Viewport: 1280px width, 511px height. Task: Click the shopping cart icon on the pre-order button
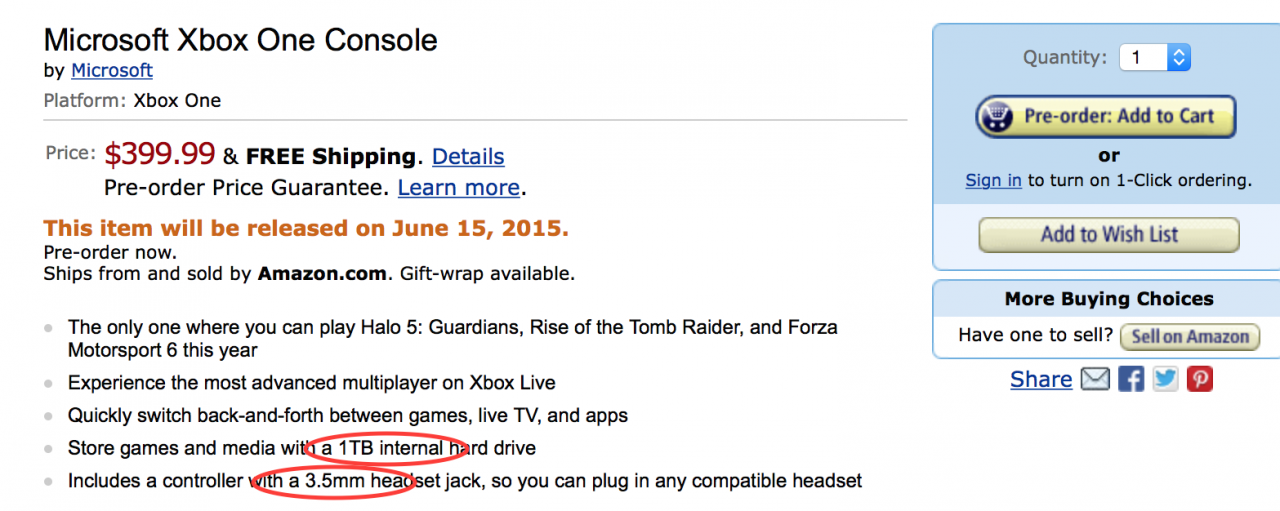[x=998, y=117]
